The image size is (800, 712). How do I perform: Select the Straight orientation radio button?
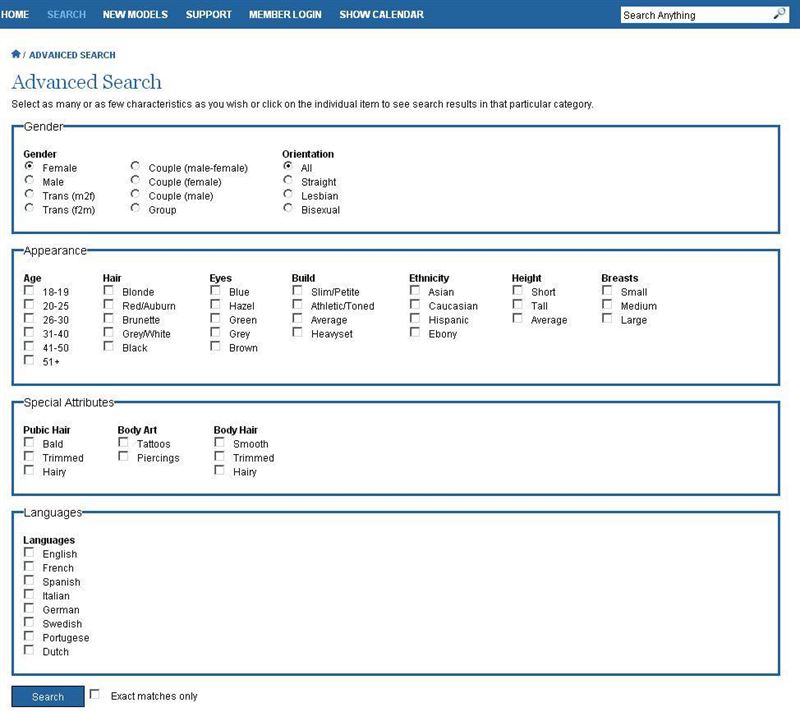coord(288,180)
